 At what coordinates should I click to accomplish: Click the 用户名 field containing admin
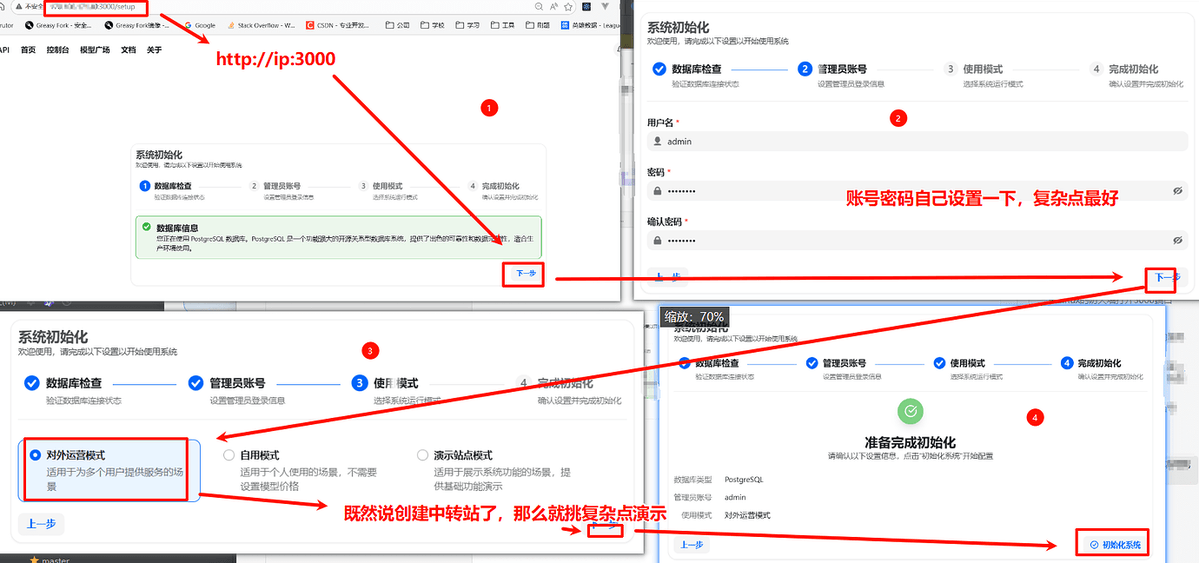[918, 142]
